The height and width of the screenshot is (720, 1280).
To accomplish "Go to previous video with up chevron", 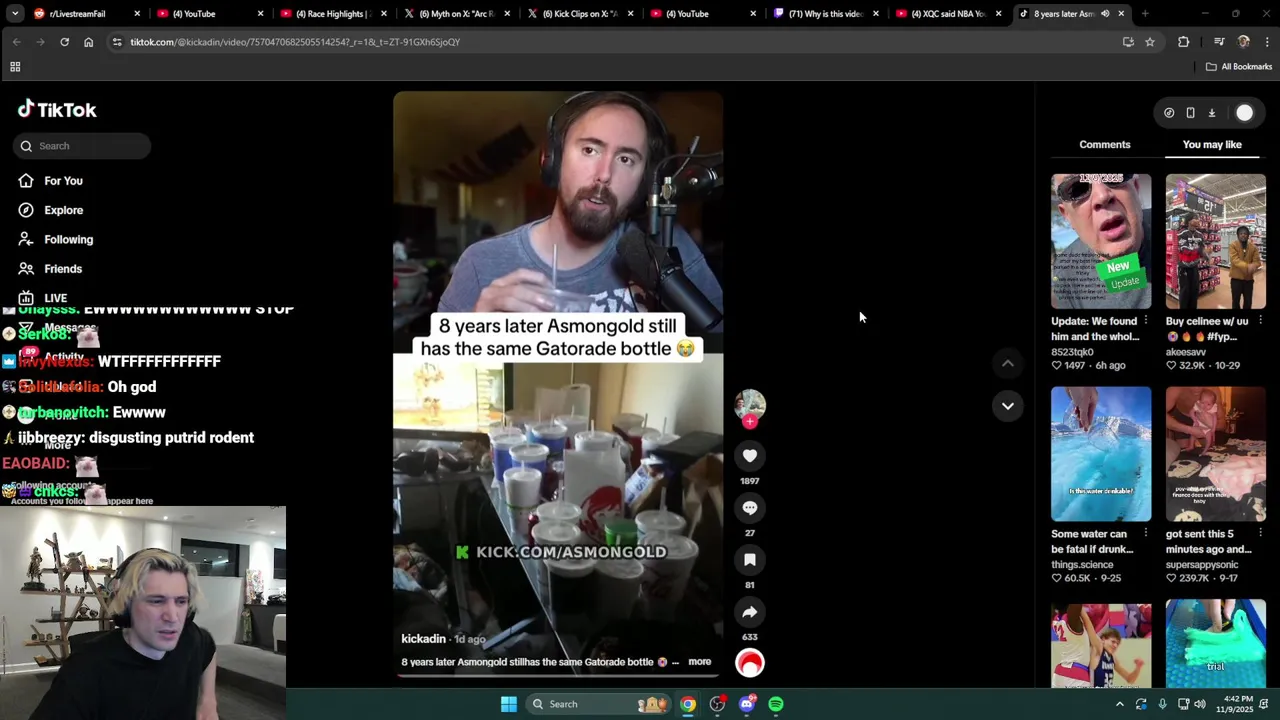I will pos(1008,364).
